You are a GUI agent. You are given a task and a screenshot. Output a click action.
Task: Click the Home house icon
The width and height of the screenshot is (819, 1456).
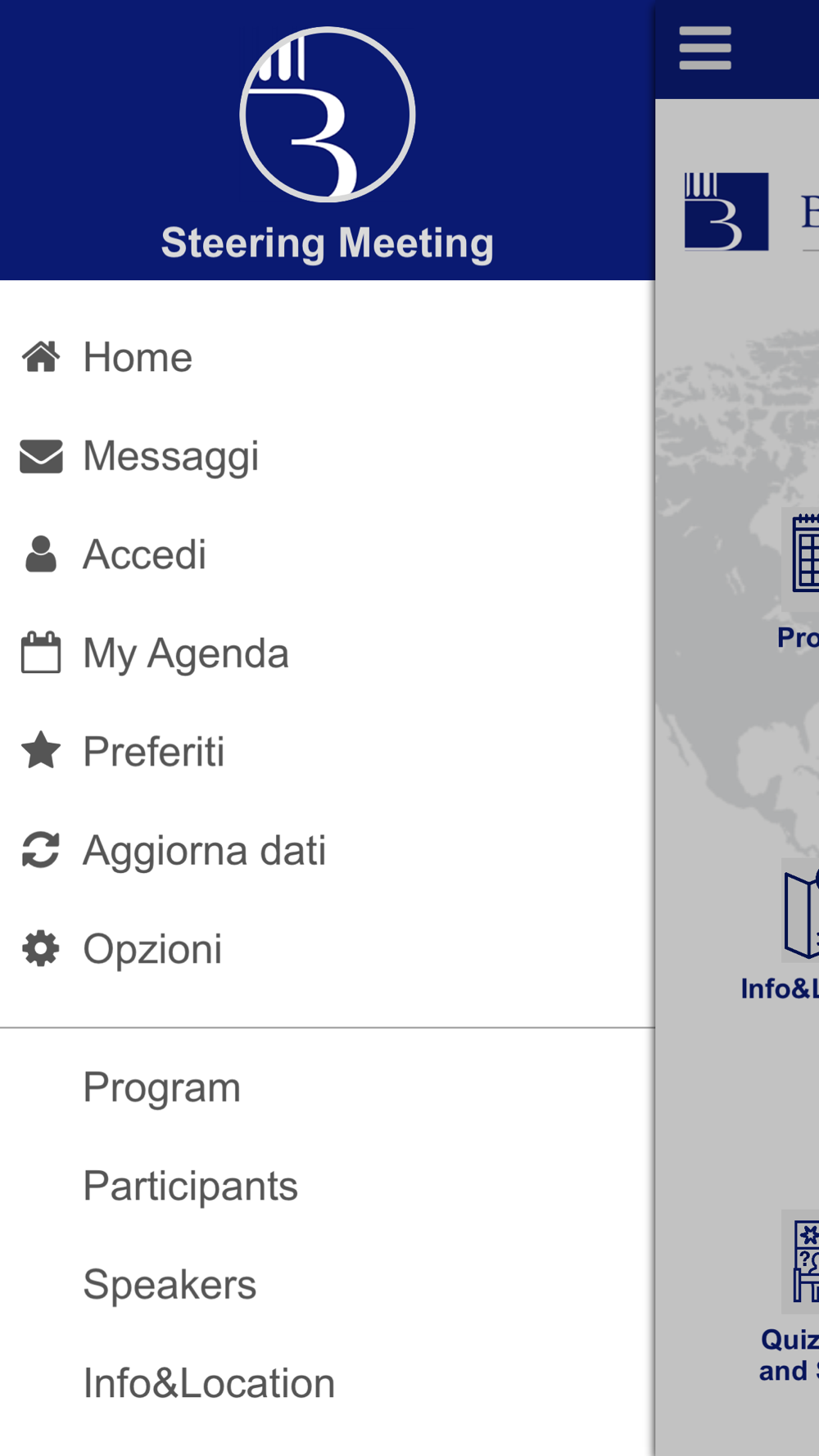pyautogui.click(x=41, y=357)
